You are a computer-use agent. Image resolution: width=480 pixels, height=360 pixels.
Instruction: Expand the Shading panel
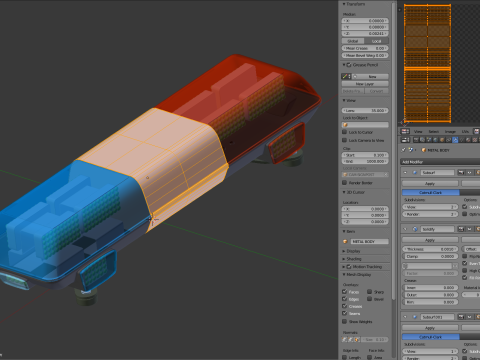coord(344,259)
